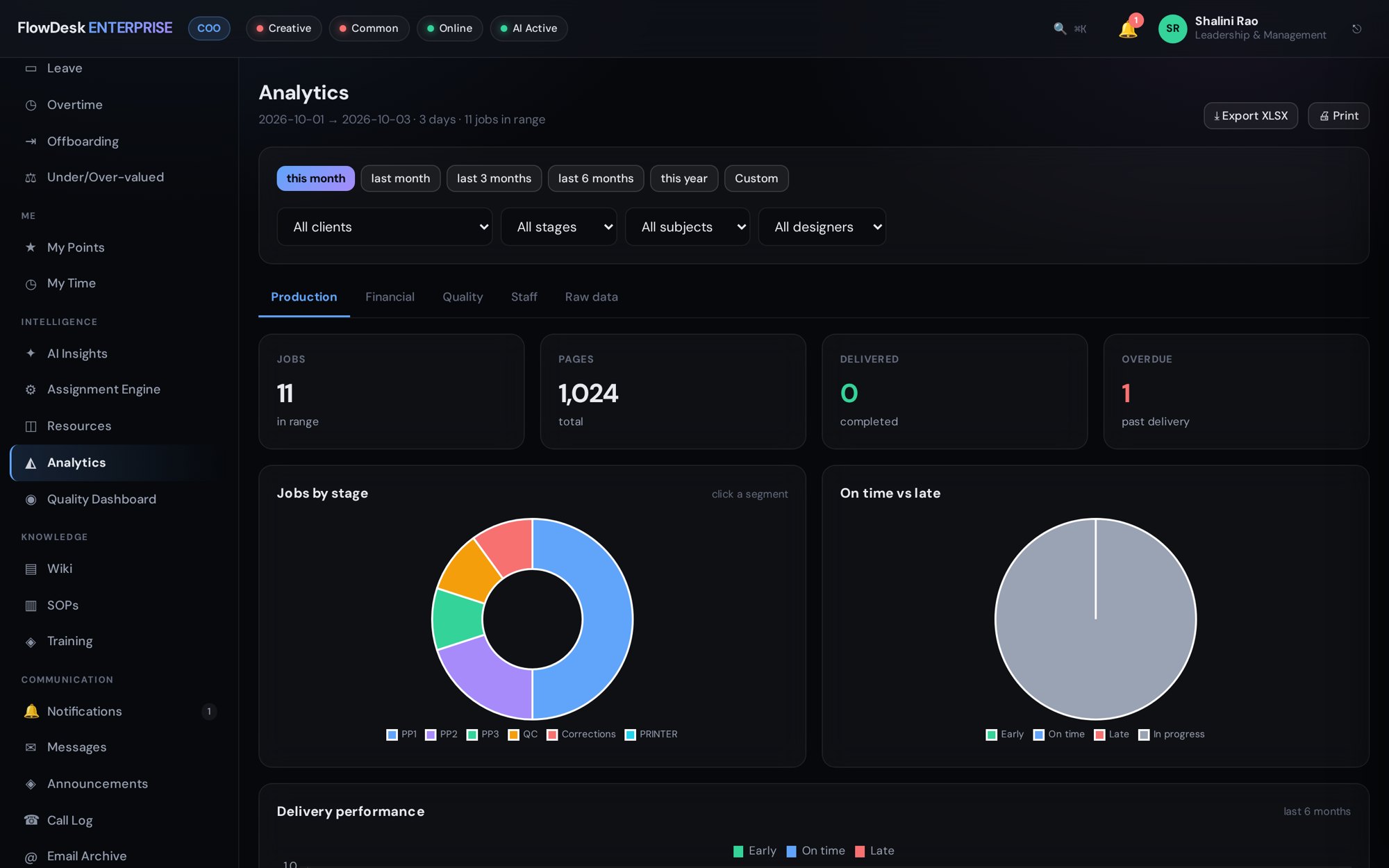Click the COO role badge

point(209,28)
